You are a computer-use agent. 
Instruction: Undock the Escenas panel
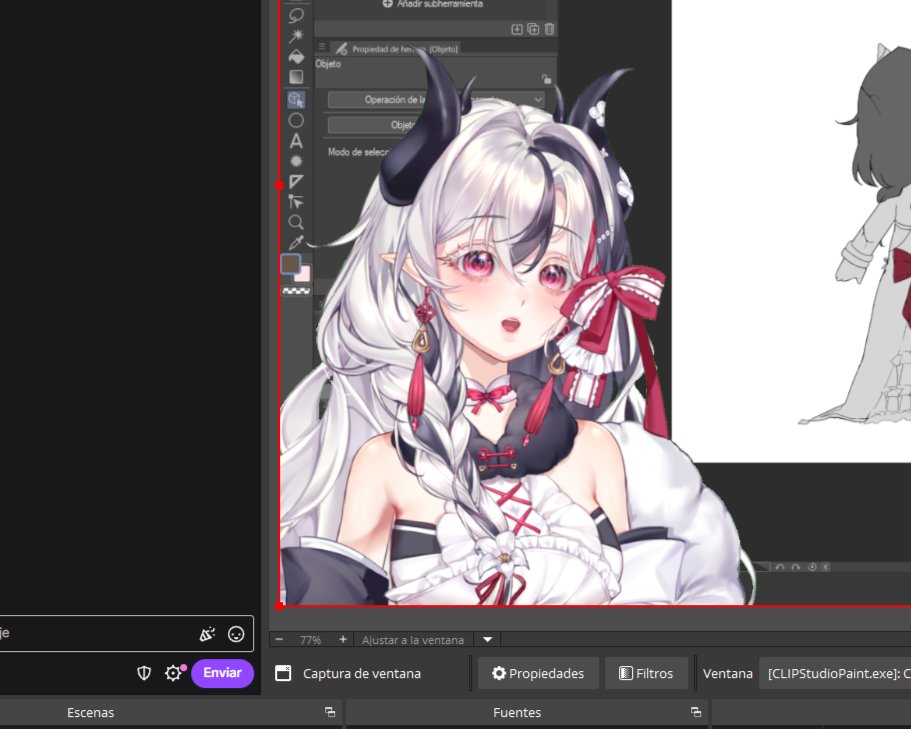(x=330, y=712)
